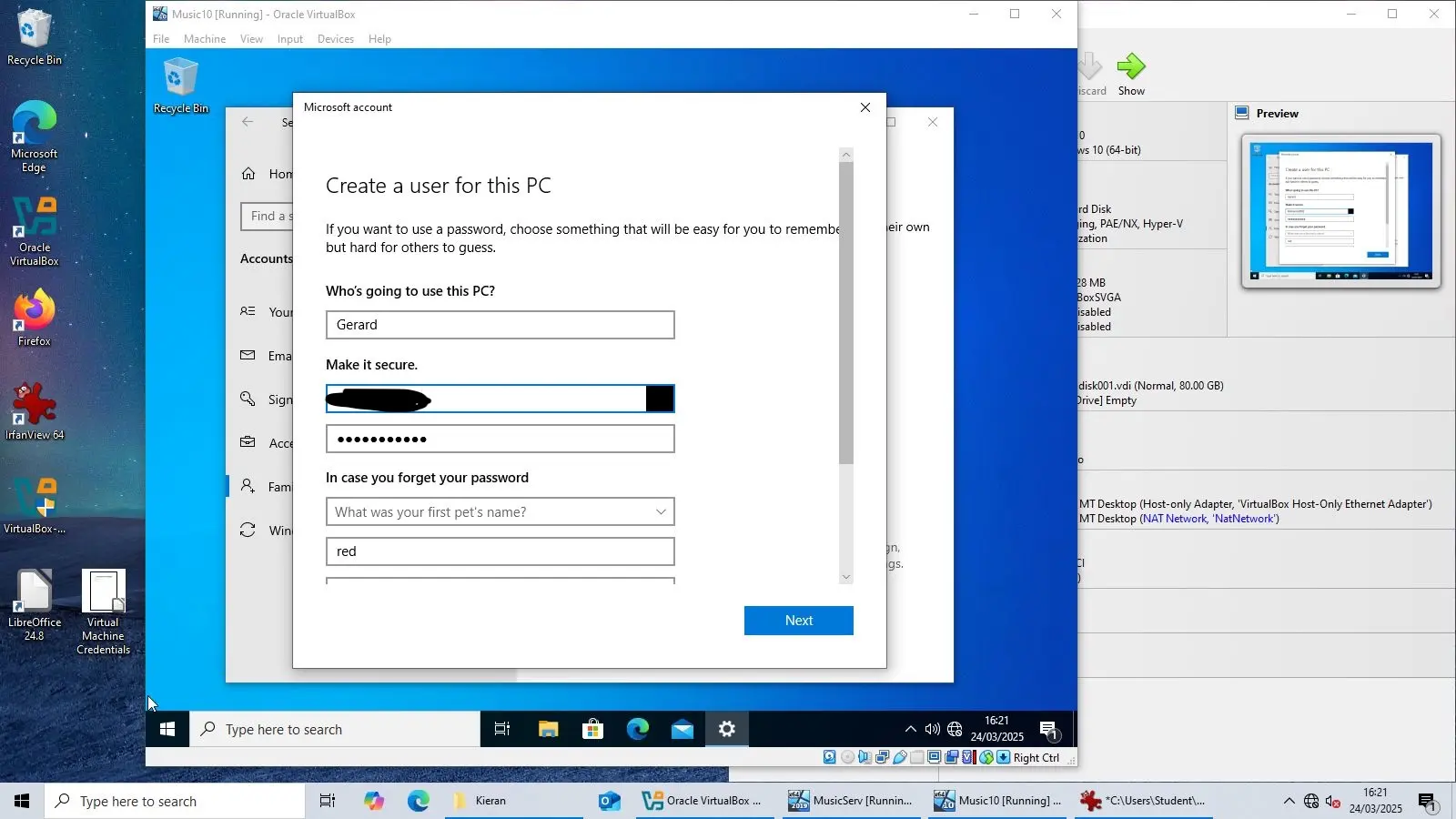Screen dimensions: 1456x819
Task: Click the Next button in the account dialog
Action: (798, 620)
